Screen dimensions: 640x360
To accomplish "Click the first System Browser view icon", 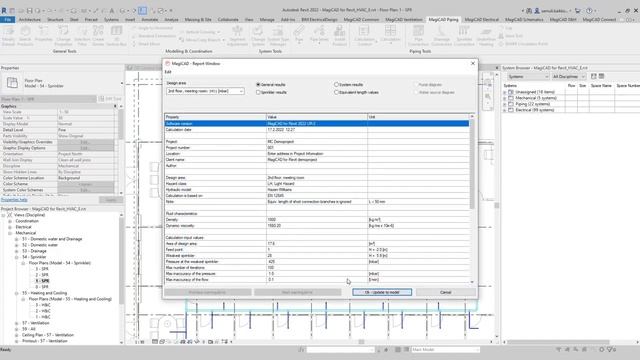I will coord(593,76).
